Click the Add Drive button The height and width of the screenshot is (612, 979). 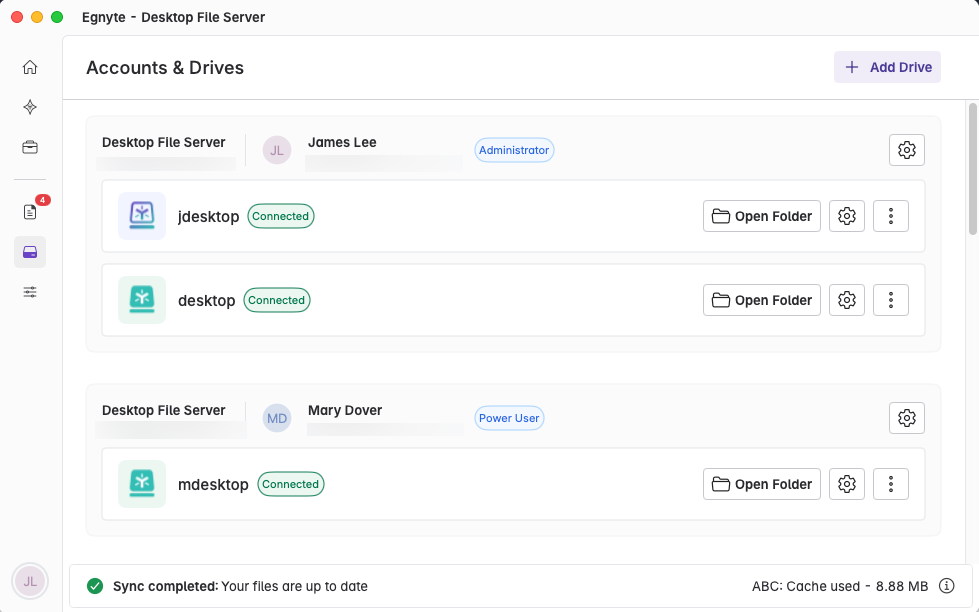pyautogui.click(x=887, y=67)
